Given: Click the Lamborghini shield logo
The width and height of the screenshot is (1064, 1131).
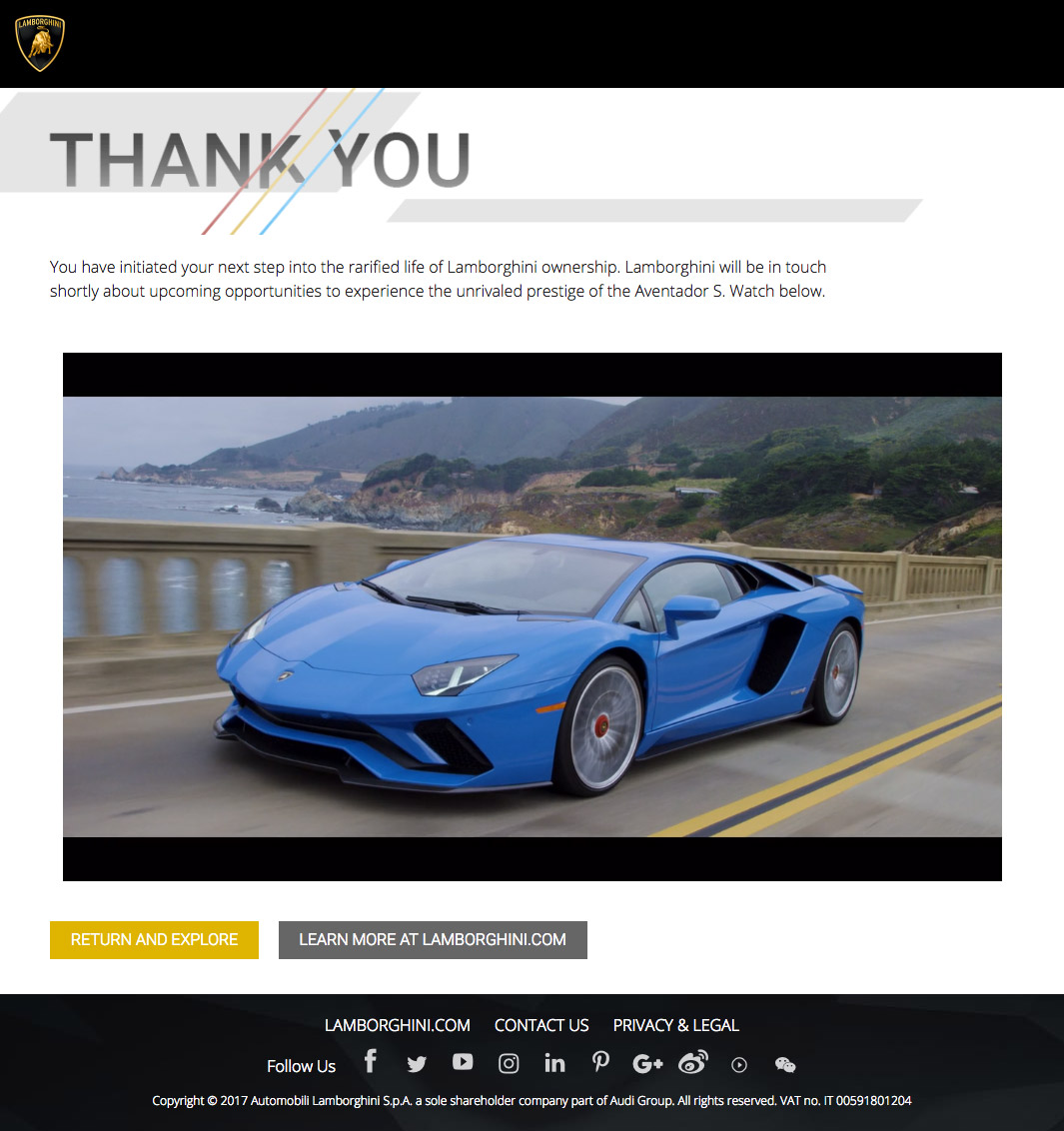Looking at the screenshot, I should click(x=40, y=43).
